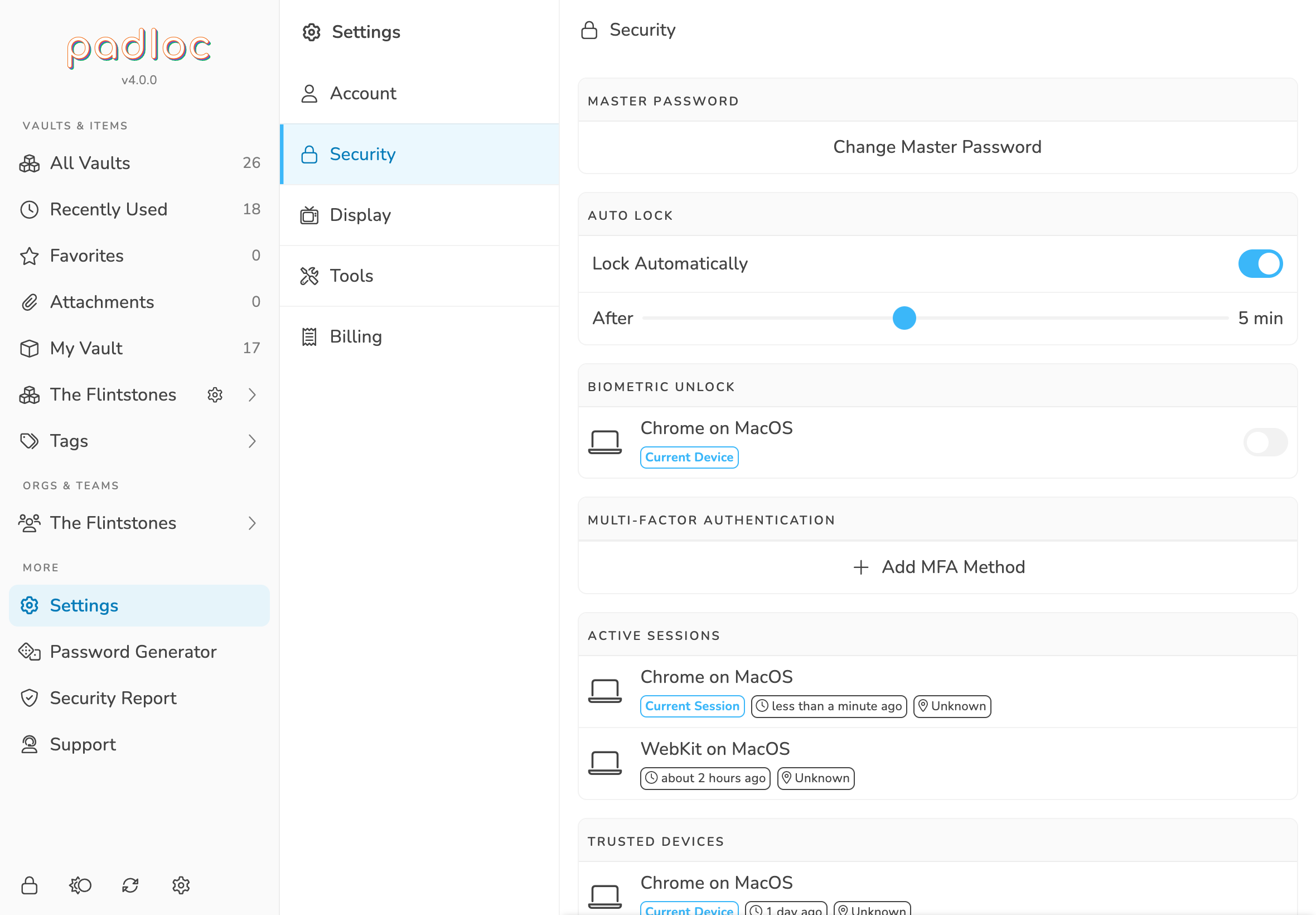Click the gear icon in bottom bar
Viewport: 1316px width, 915px height.
(181, 885)
